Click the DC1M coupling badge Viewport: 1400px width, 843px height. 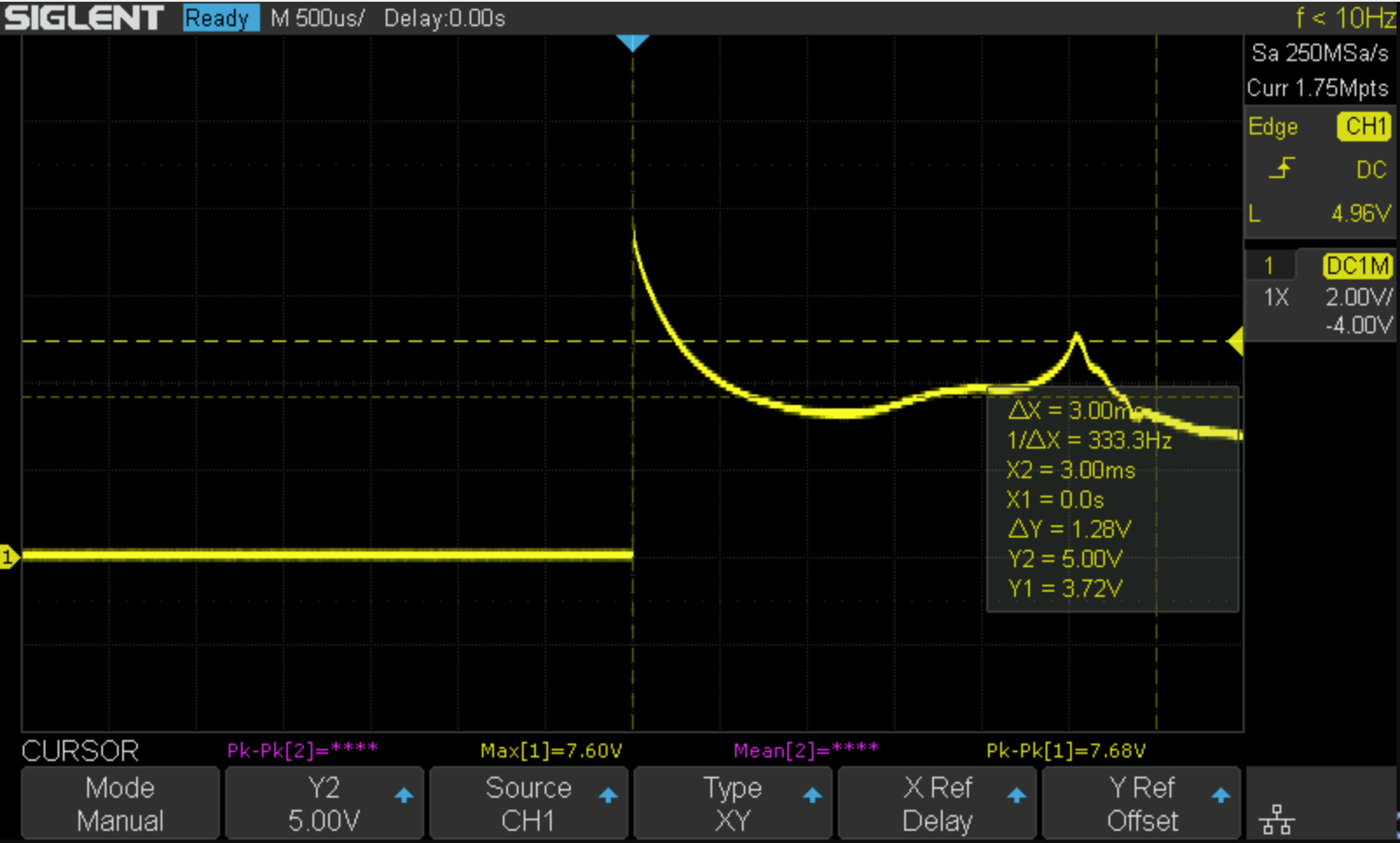(x=1357, y=265)
